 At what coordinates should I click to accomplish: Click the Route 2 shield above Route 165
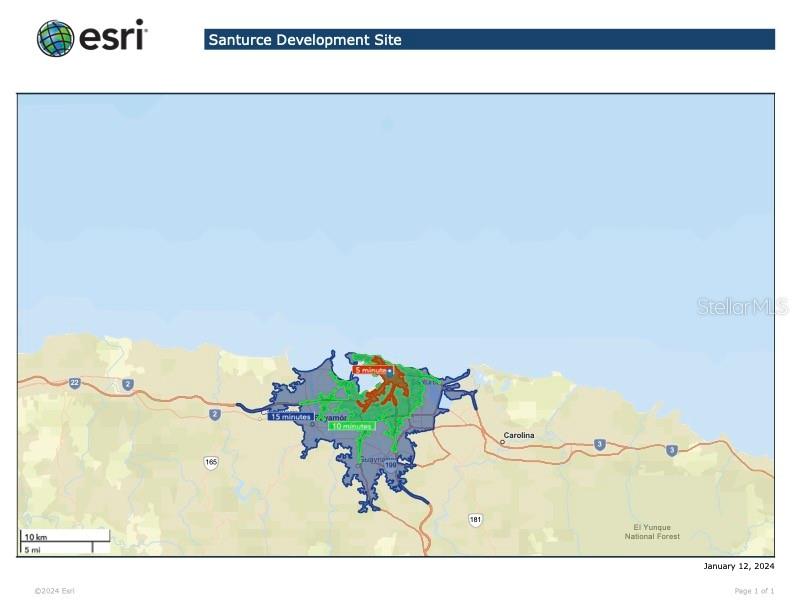pos(215,415)
